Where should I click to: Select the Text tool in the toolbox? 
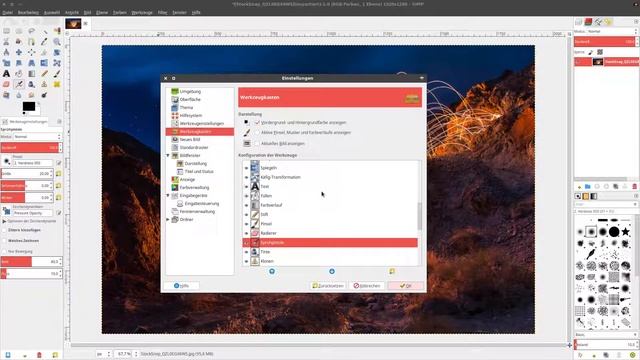pos(6,74)
